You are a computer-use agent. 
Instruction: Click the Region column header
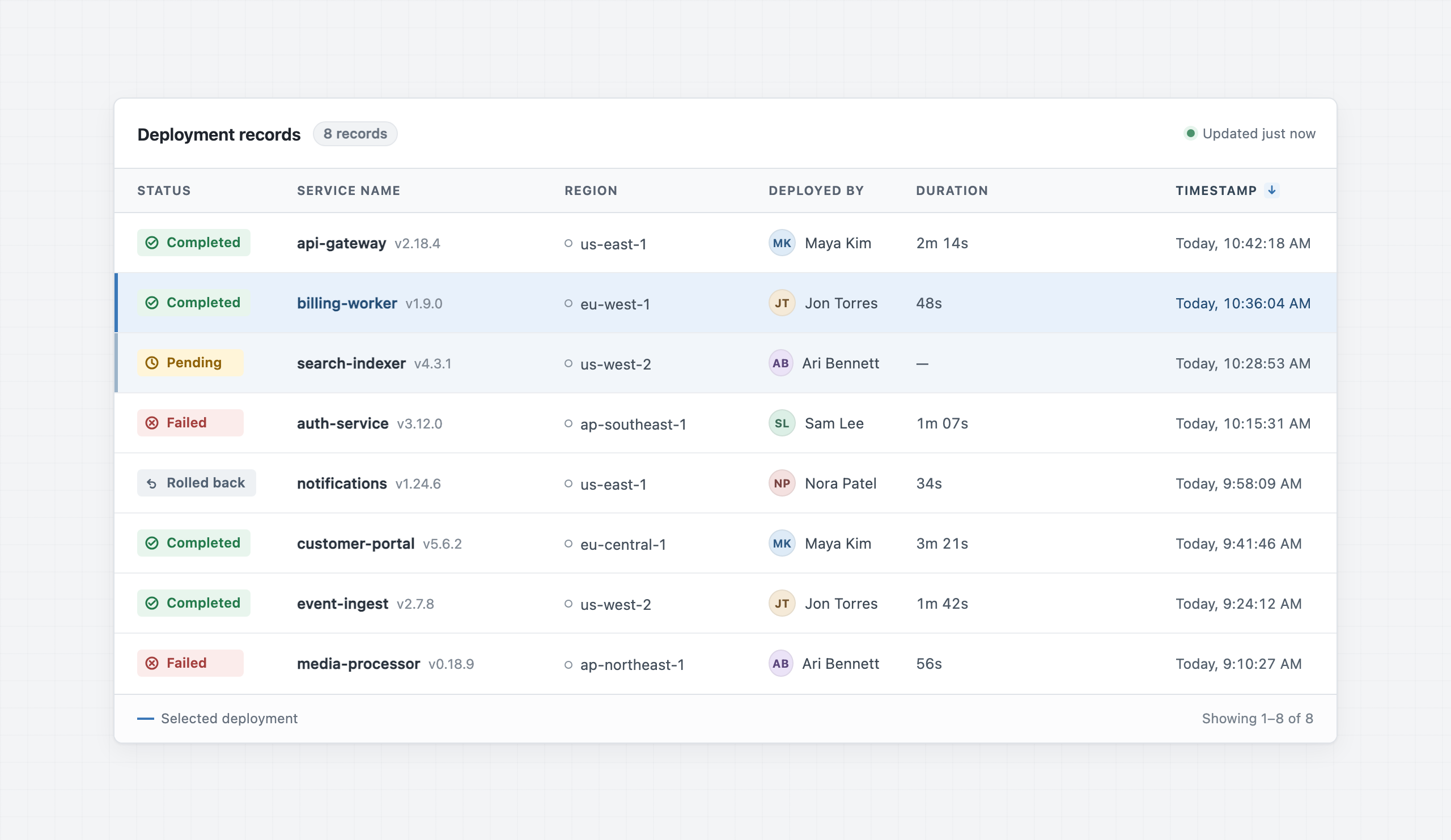[x=591, y=190]
